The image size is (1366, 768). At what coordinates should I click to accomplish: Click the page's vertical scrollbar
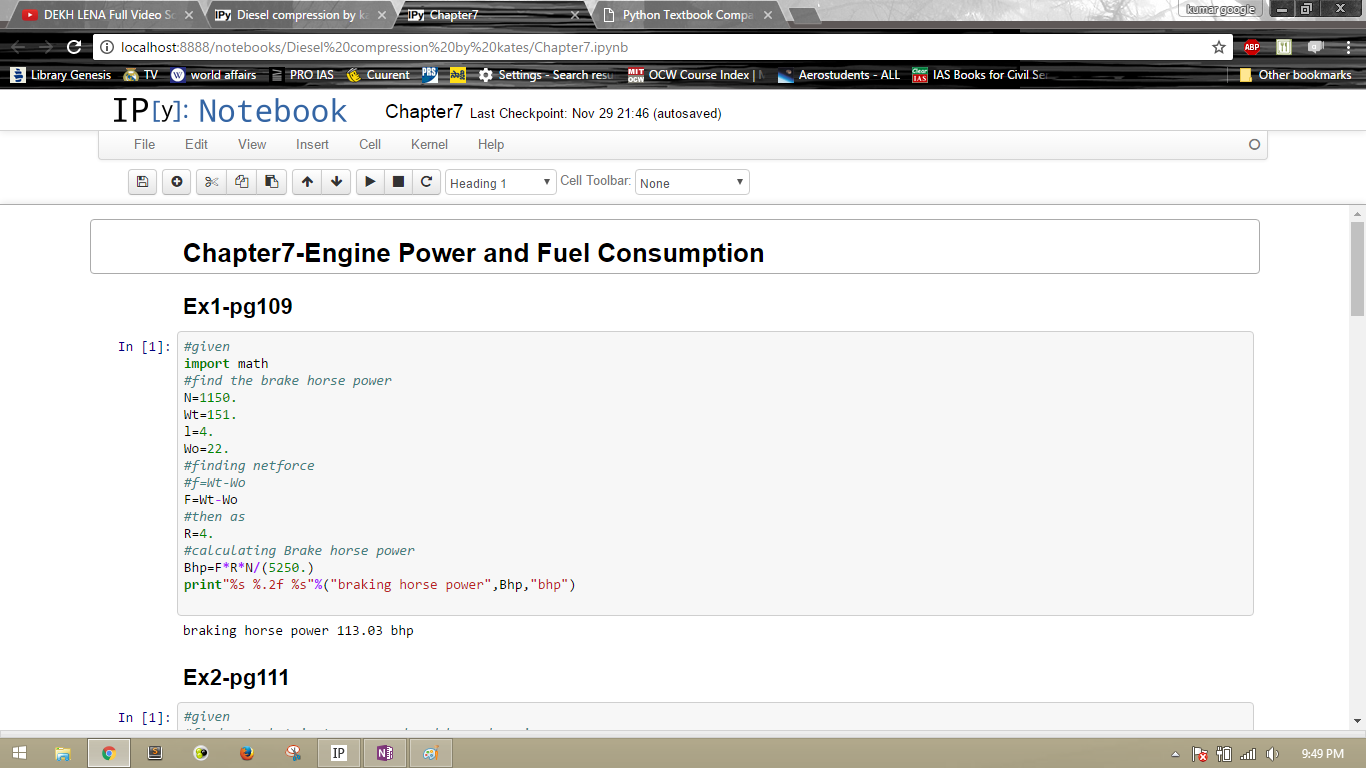click(x=1357, y=270)
